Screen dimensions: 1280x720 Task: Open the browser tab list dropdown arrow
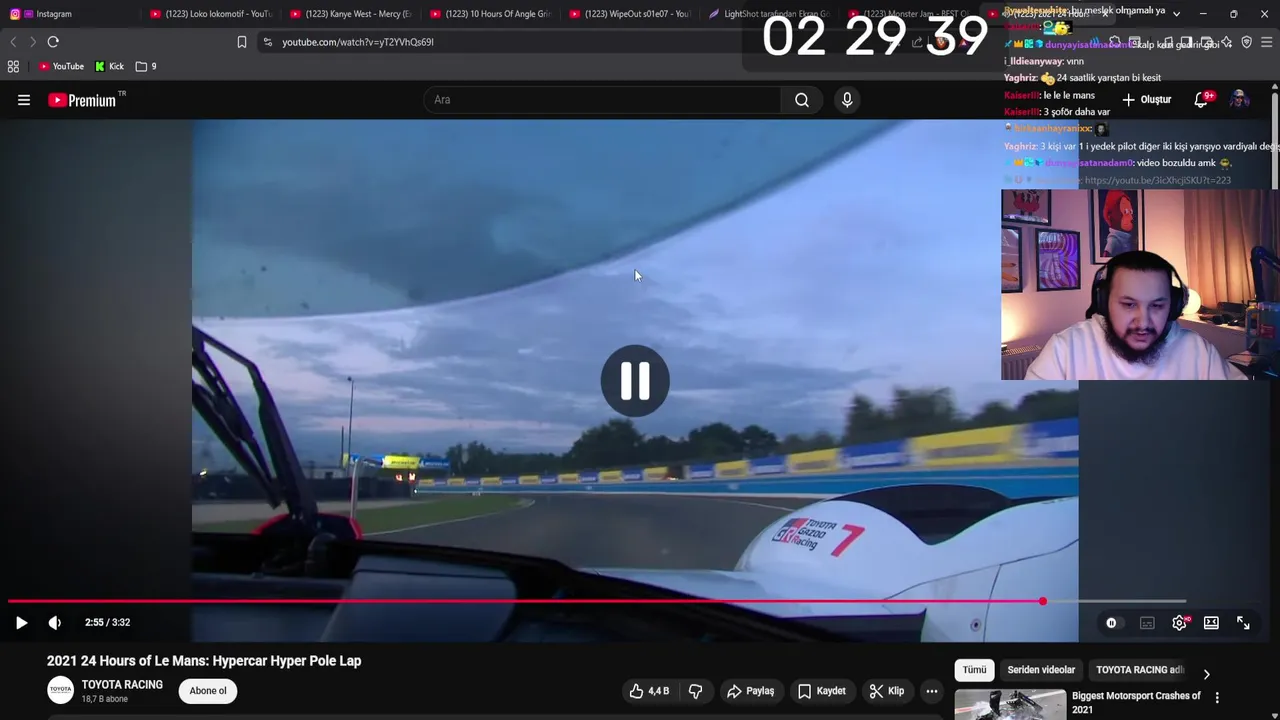point(1176,14)
